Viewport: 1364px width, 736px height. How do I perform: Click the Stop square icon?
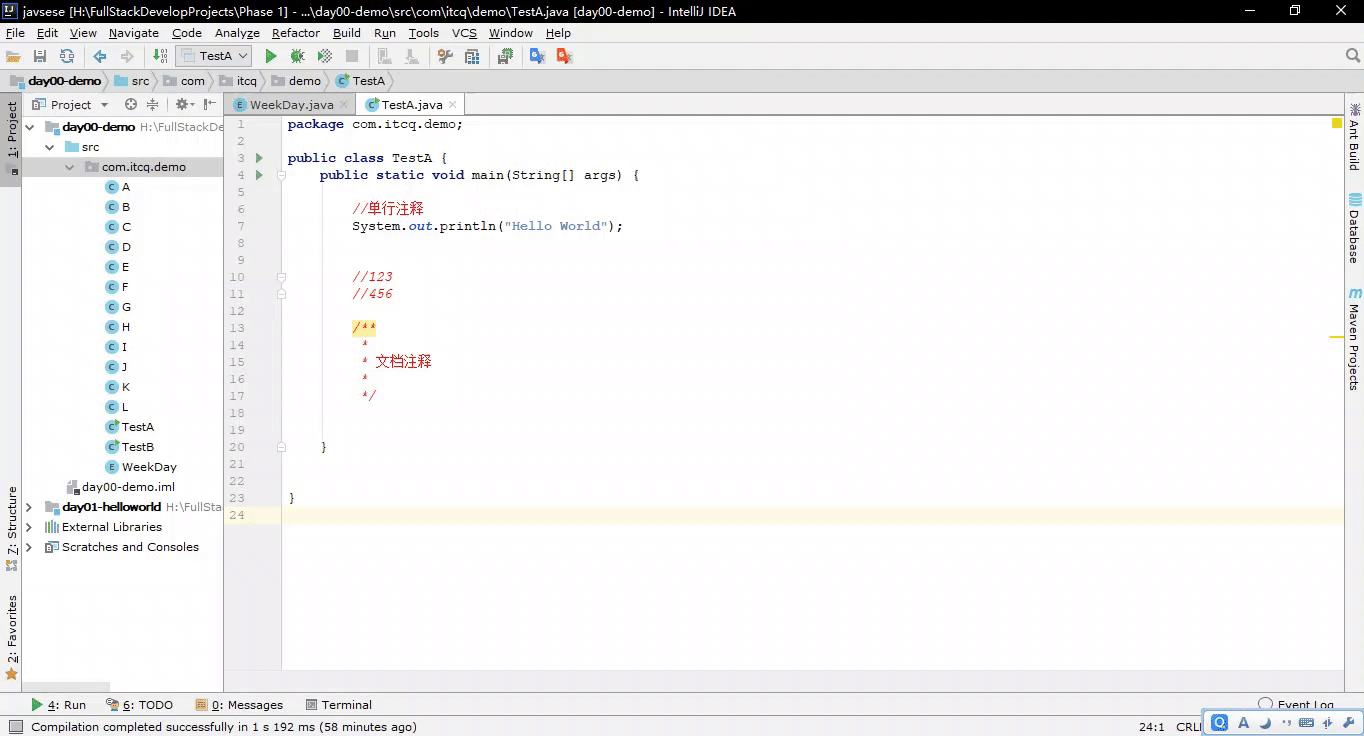[x=352, y=57]
